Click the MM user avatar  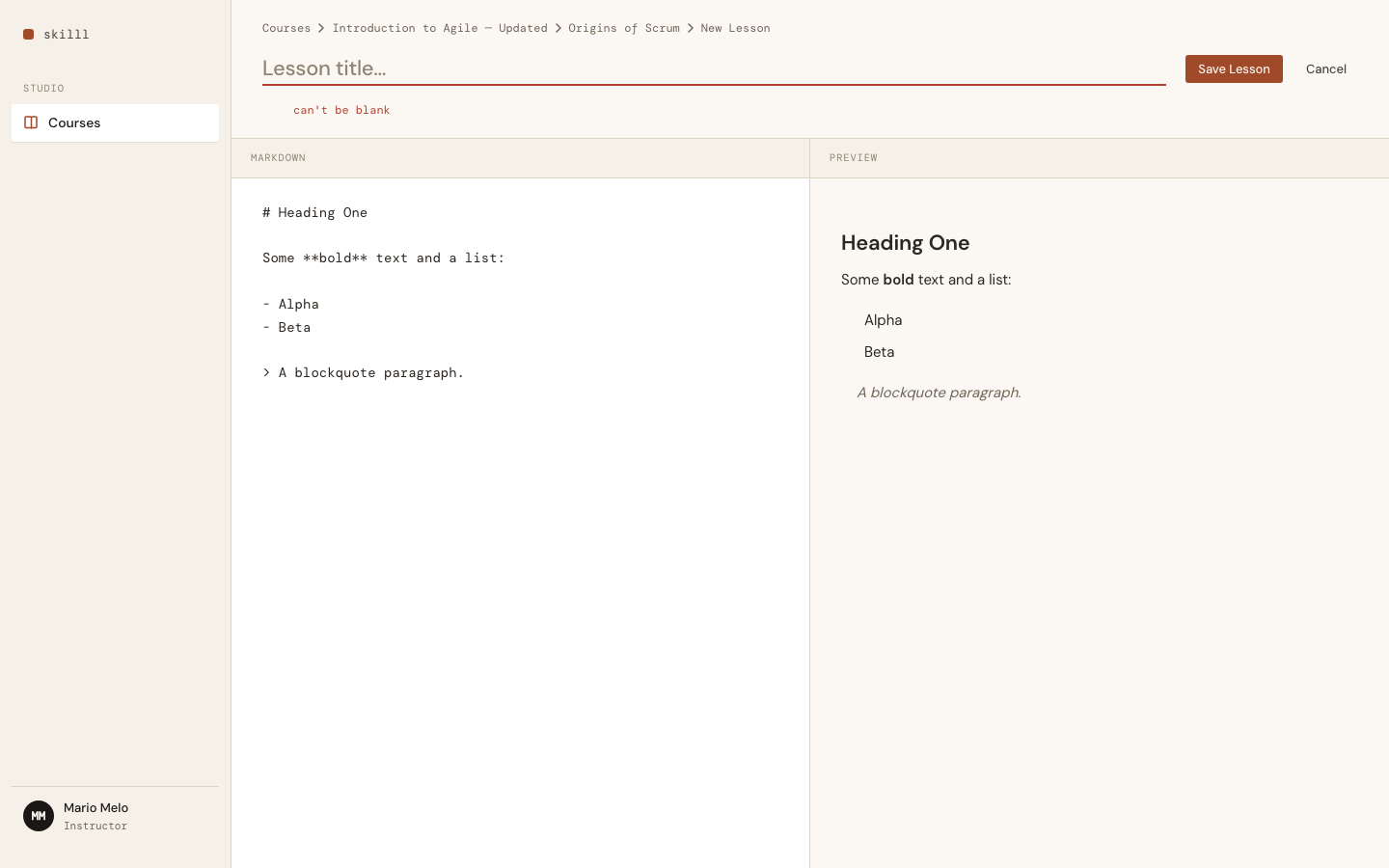point(39,816)
